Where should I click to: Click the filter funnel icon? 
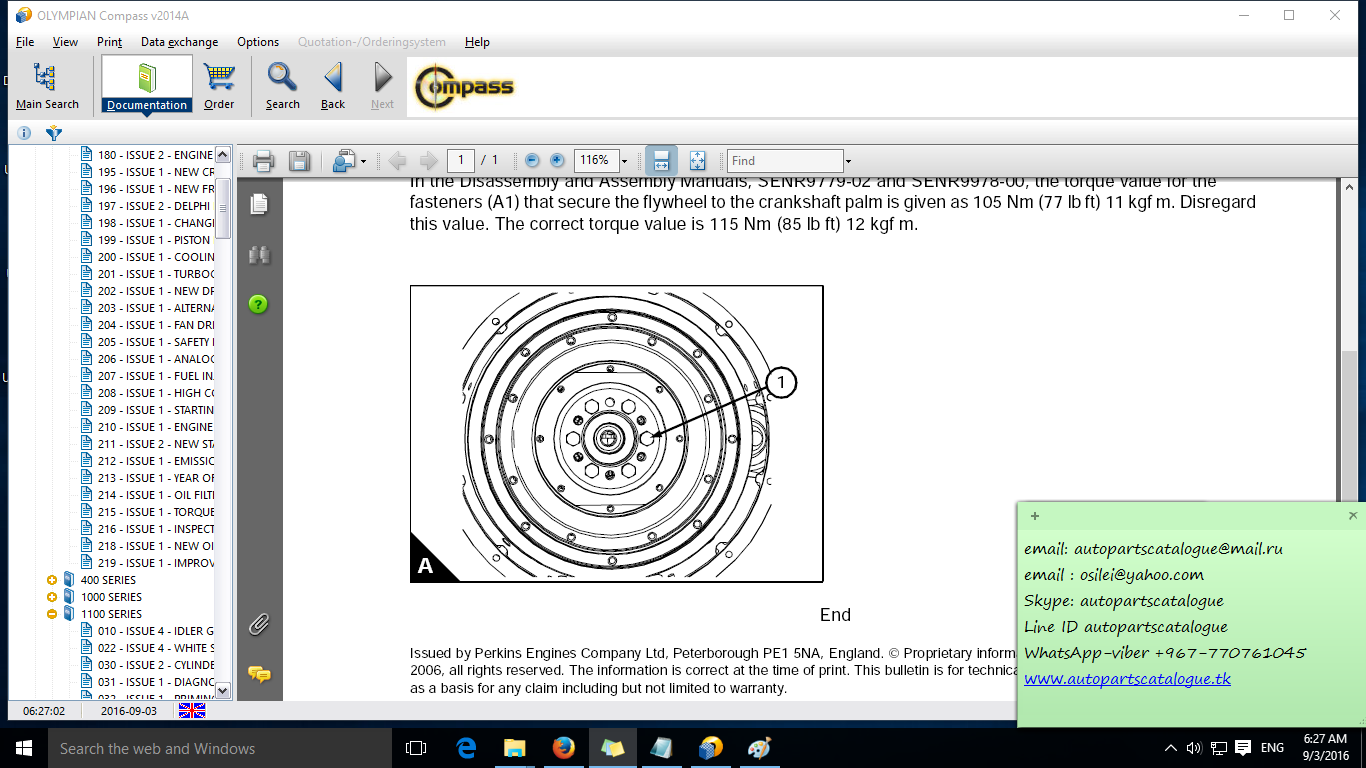pos(54,133)
